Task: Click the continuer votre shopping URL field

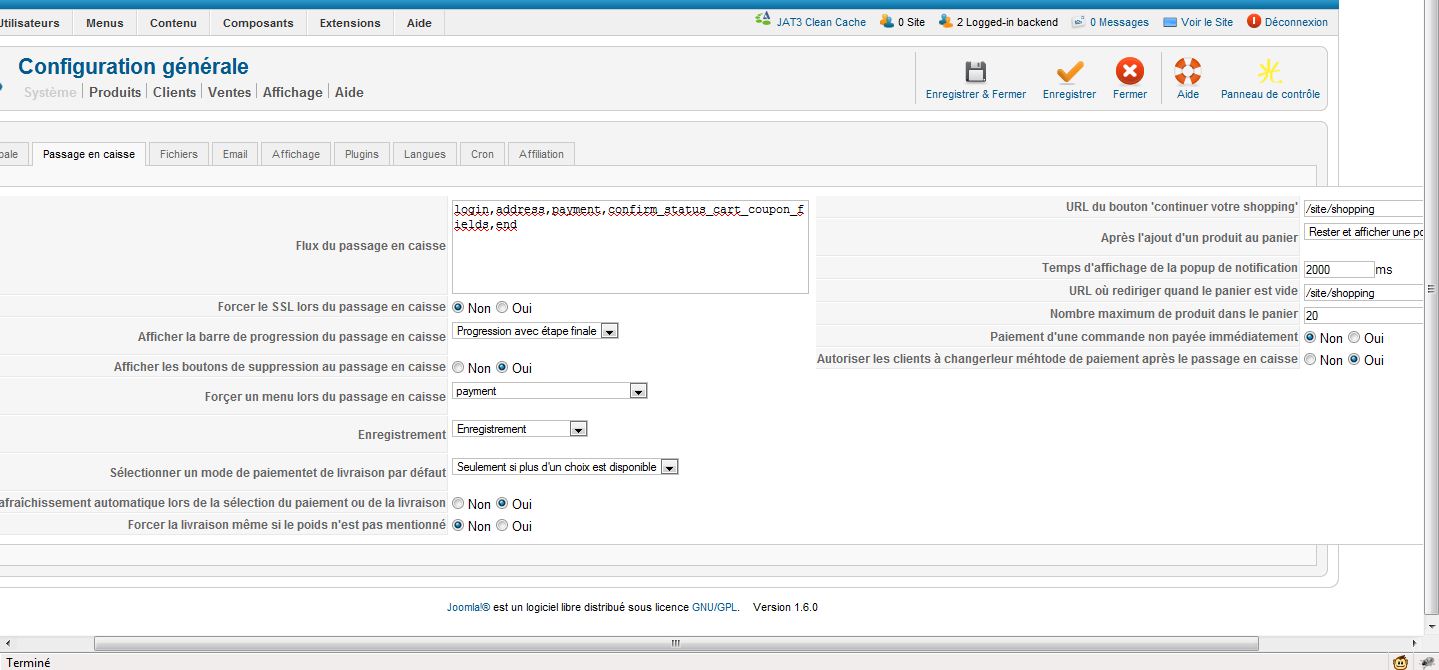Action: tap(1364, 209)
